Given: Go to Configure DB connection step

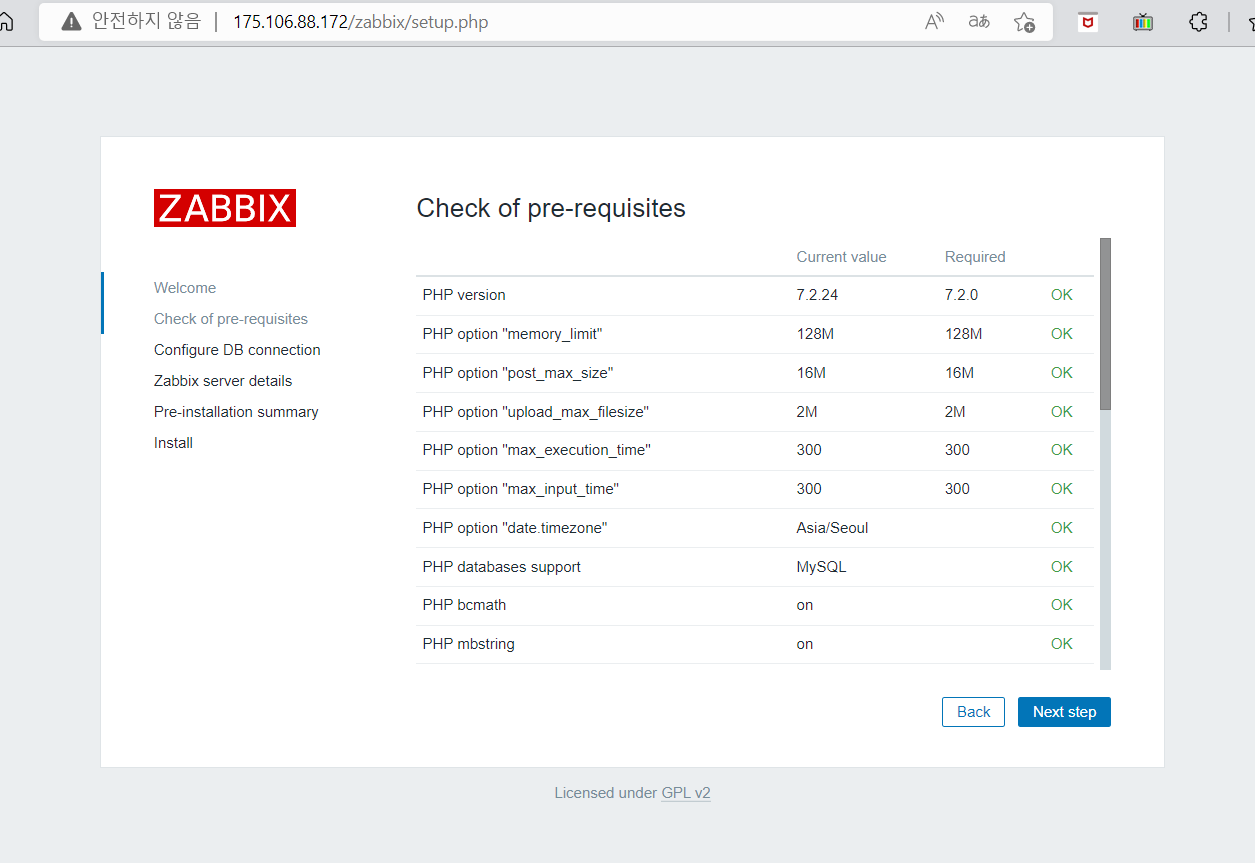Looking at the screenshot, I should (x=237, y=350).
